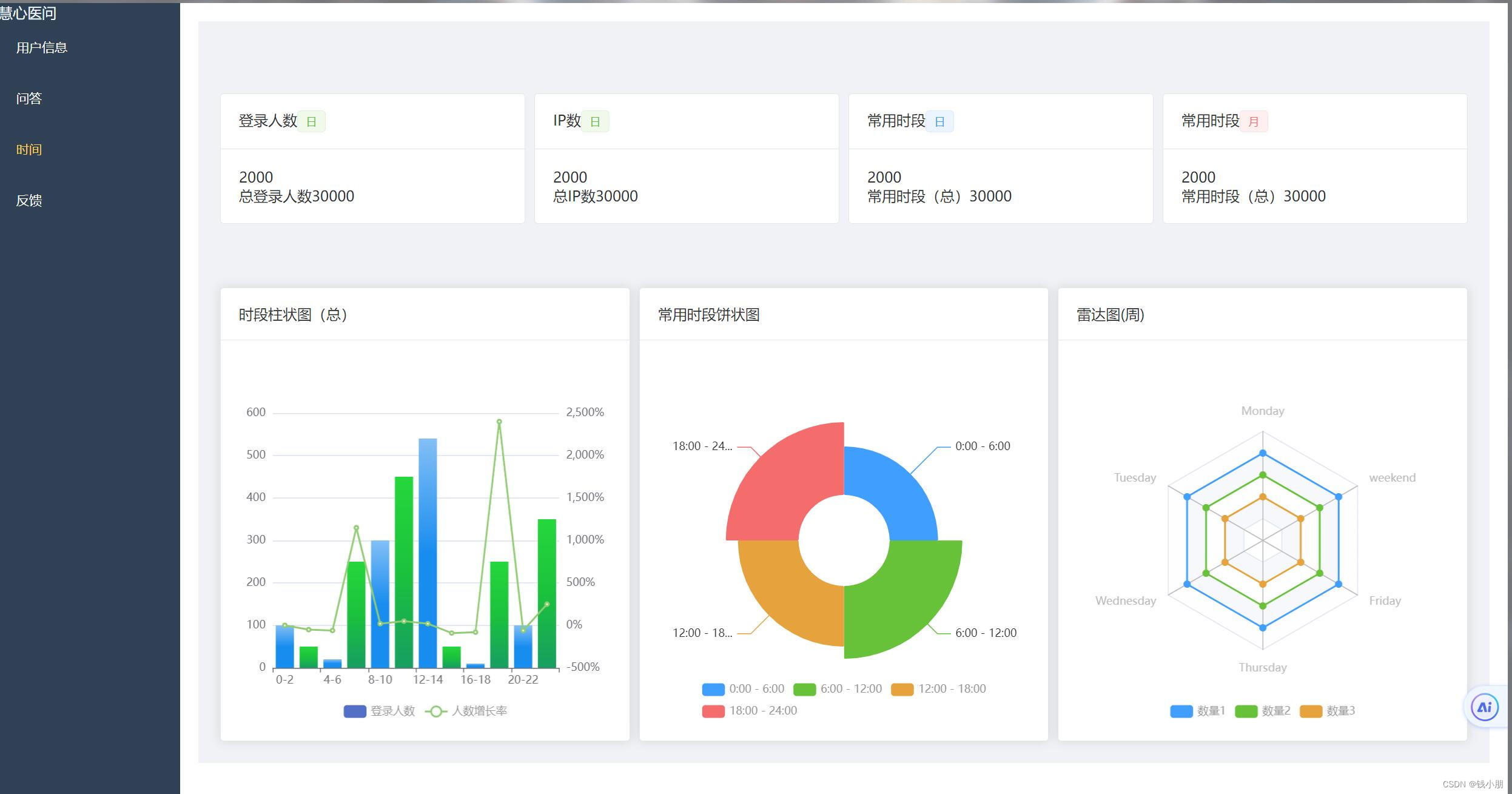Click the blue 日 badge beside 常用时段
Viewport: 1512px width, 794px height.
[939, 122]
